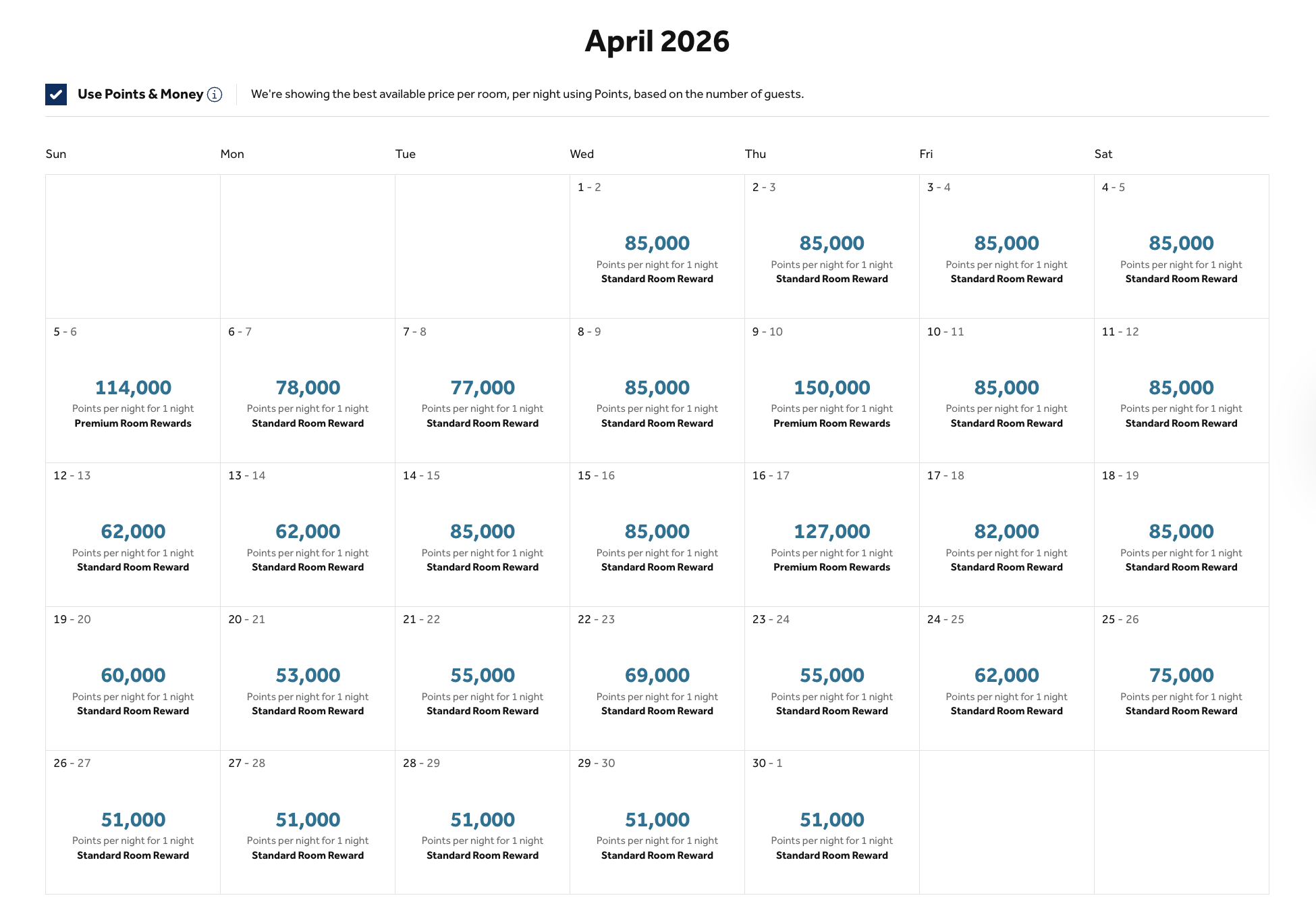This screenshot has height=902, width=1316.
Task: Choose the 53,000 points April 20 - 21 night
Action: [308, 679]
